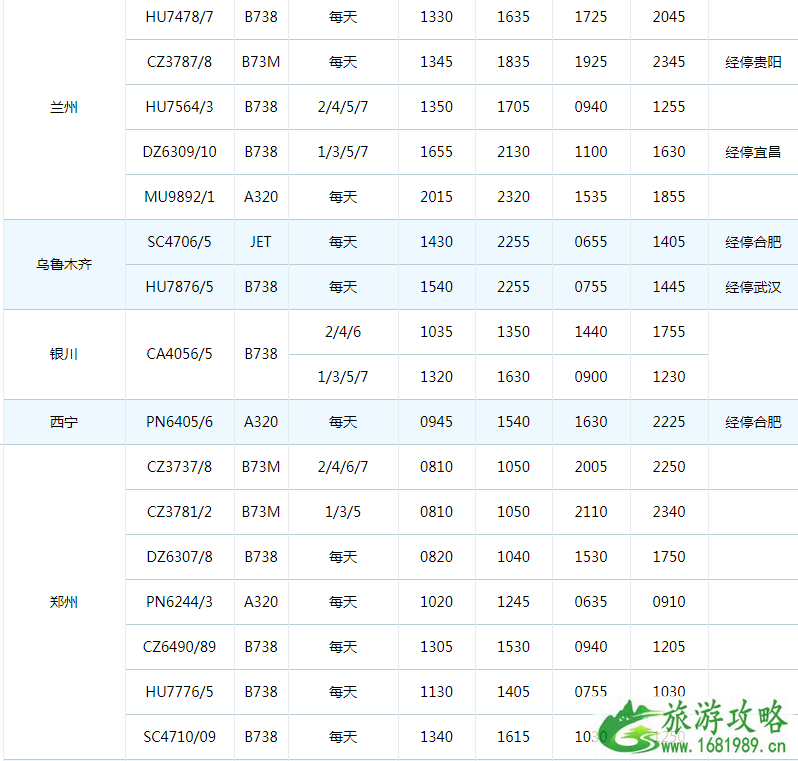The height and width of the screenshot is (761, 798).
Task: Select time 1615 in SC4710/09 row
Action: point(513,737)
